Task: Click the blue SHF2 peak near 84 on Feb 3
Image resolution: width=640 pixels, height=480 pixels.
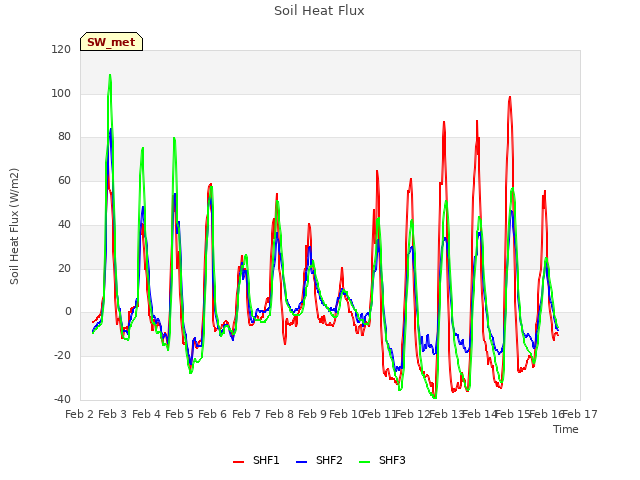Action: click(111, 130)
